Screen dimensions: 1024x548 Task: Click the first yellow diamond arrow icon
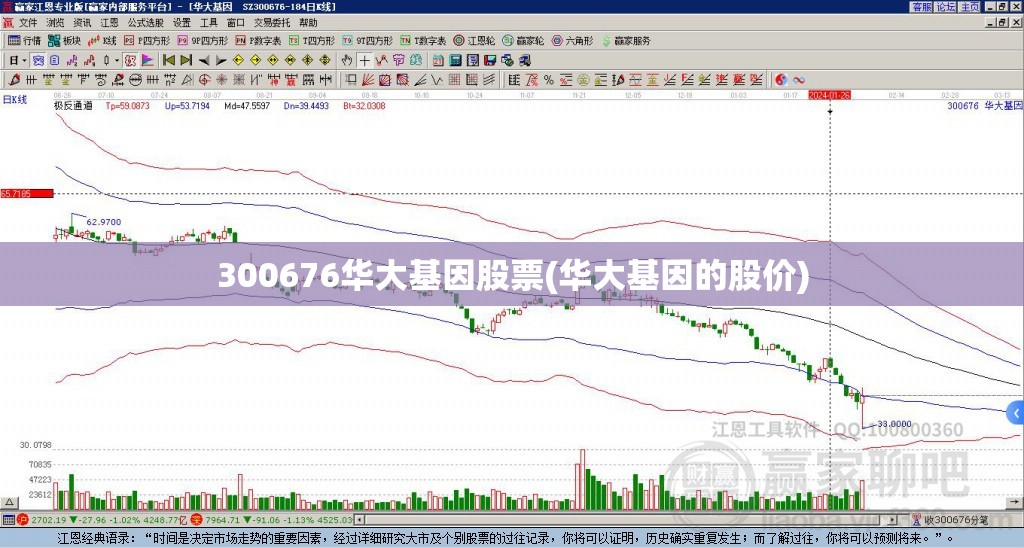(x=238, y=60)
